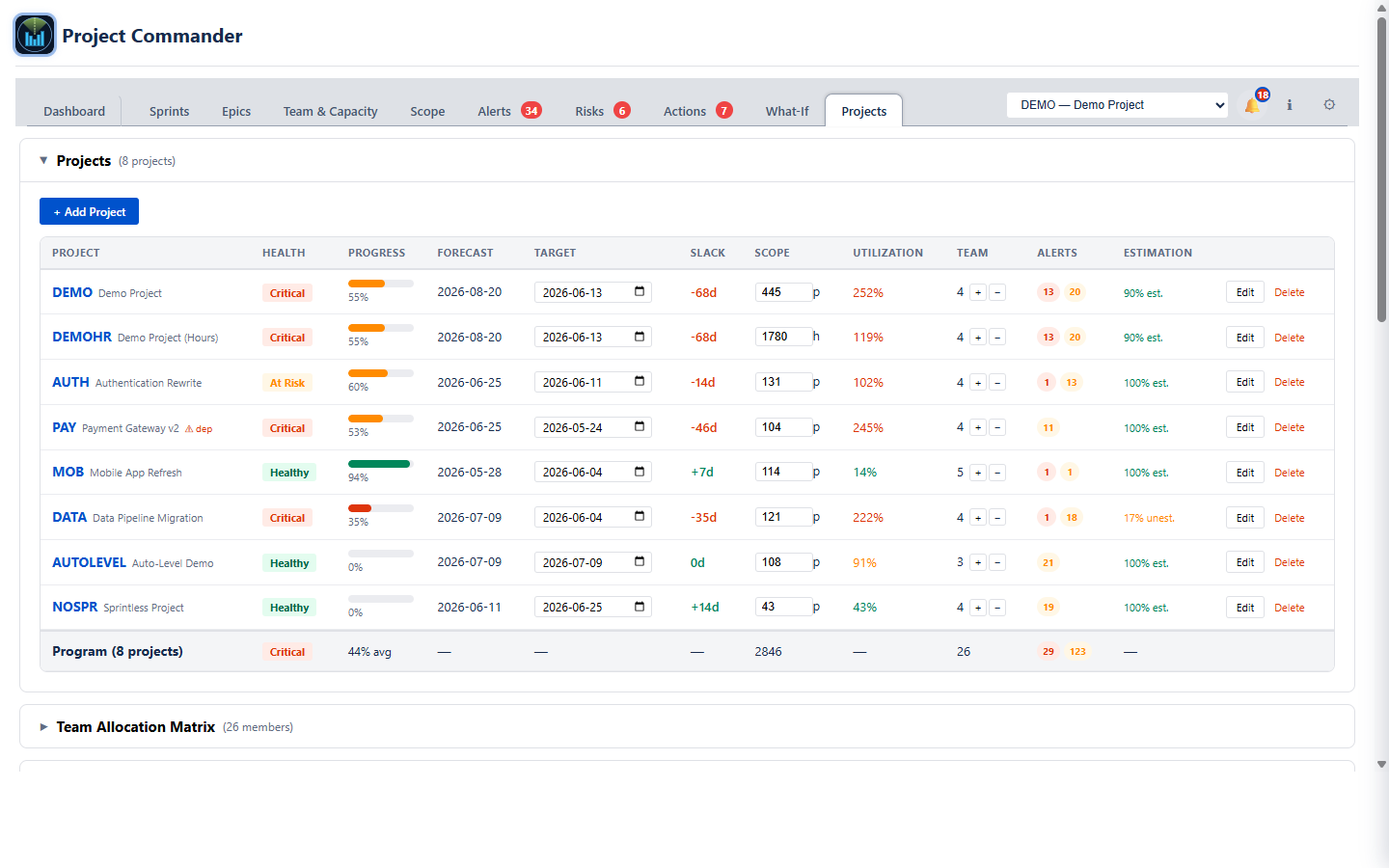Open the notifications bell icon

(x=1252, y=105)
